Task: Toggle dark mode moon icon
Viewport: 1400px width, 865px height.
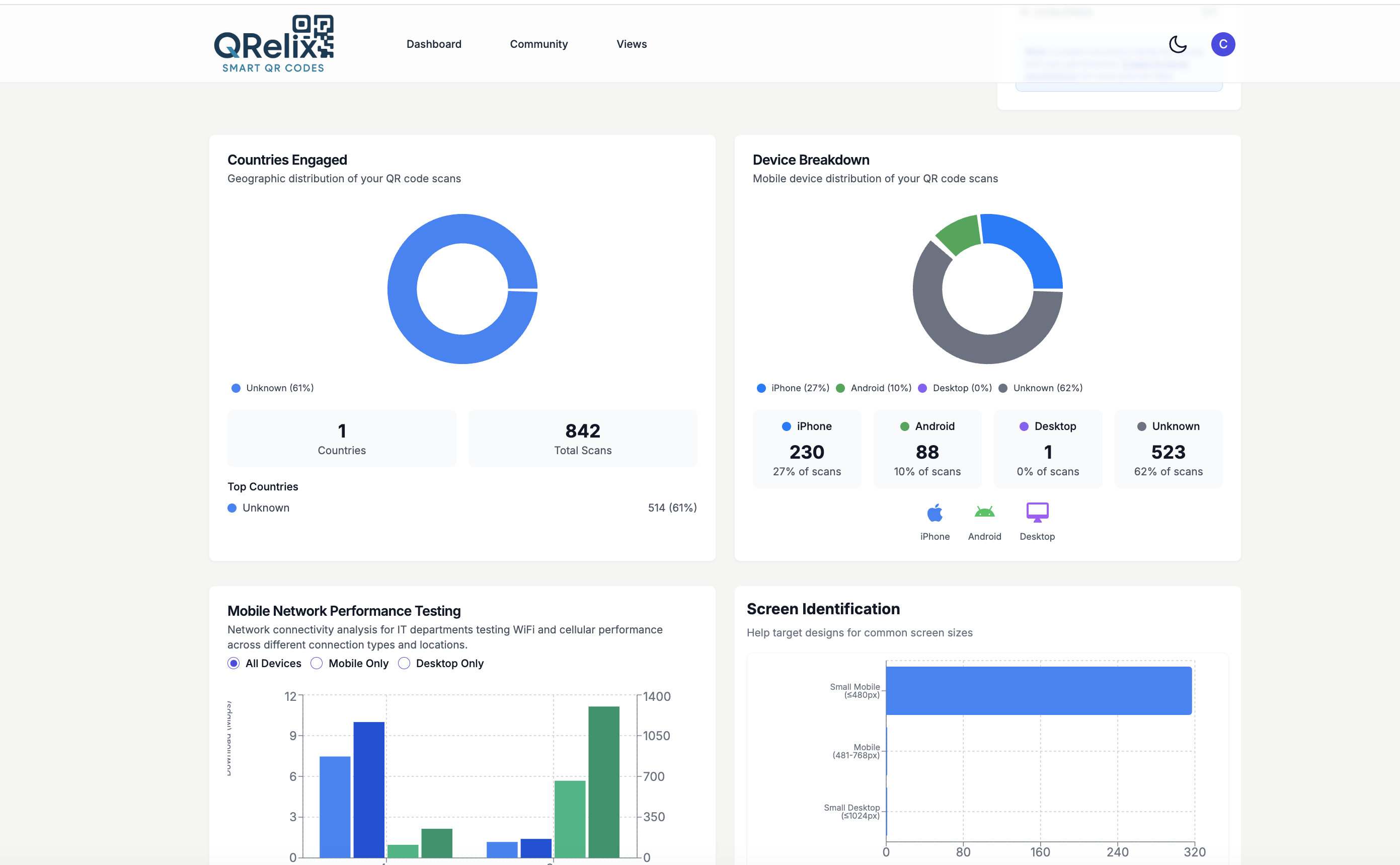Action: click(1178, 44)
